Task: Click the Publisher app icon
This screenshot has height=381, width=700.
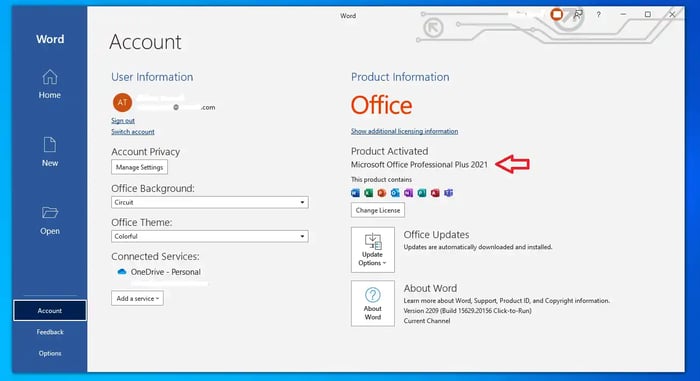Action: click(422, 193)
